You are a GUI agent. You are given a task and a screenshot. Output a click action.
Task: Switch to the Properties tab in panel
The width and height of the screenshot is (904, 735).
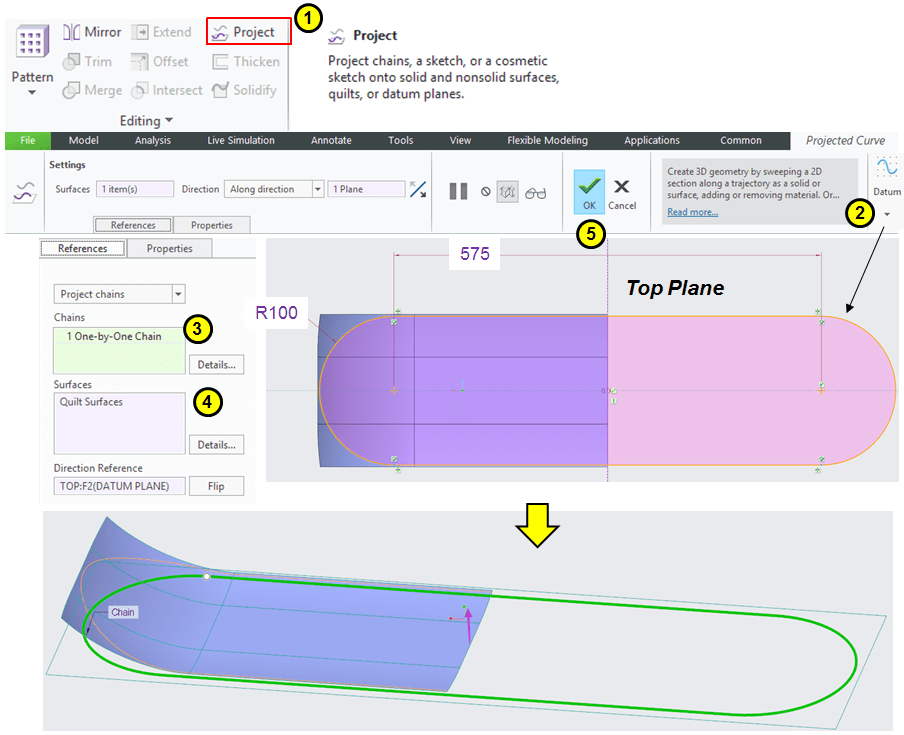point(169,248)
